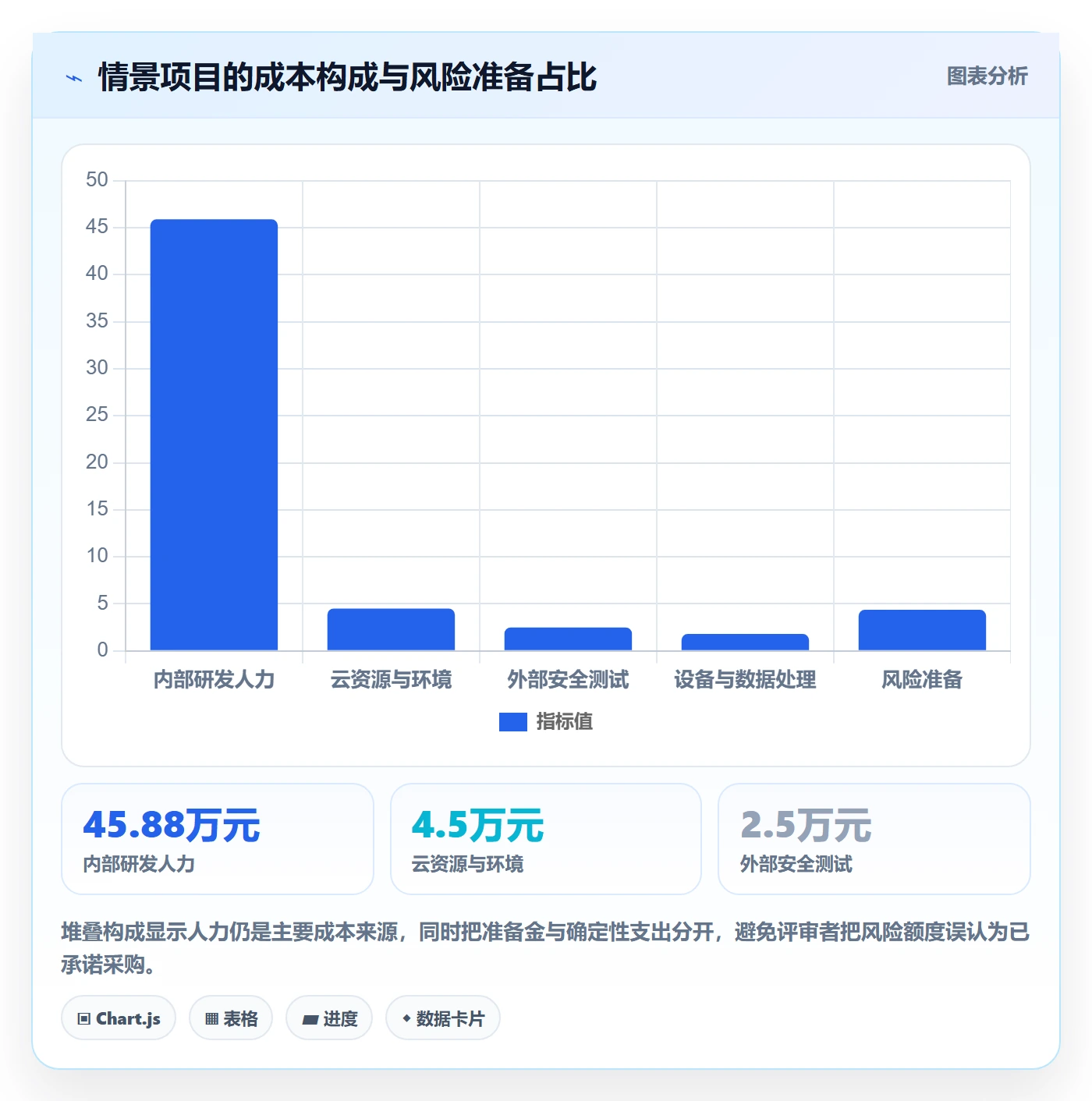1092x1101 pixels.
Task: Click the 云资源与环境 x-axis label
Action: (x=391, y=680)
